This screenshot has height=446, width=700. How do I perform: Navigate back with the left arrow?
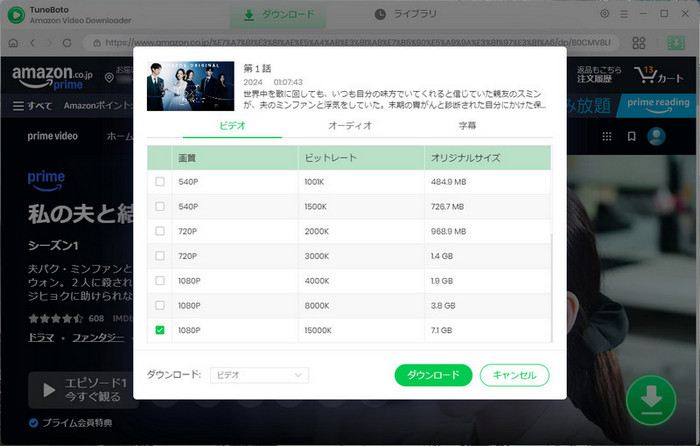point(33,43)
